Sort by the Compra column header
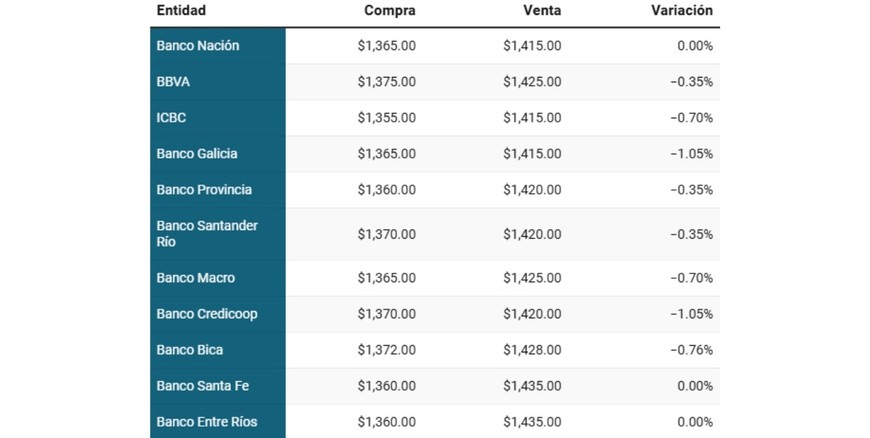Image resolution: width=870 pixels, height=438 pixels. pos(389,11)
